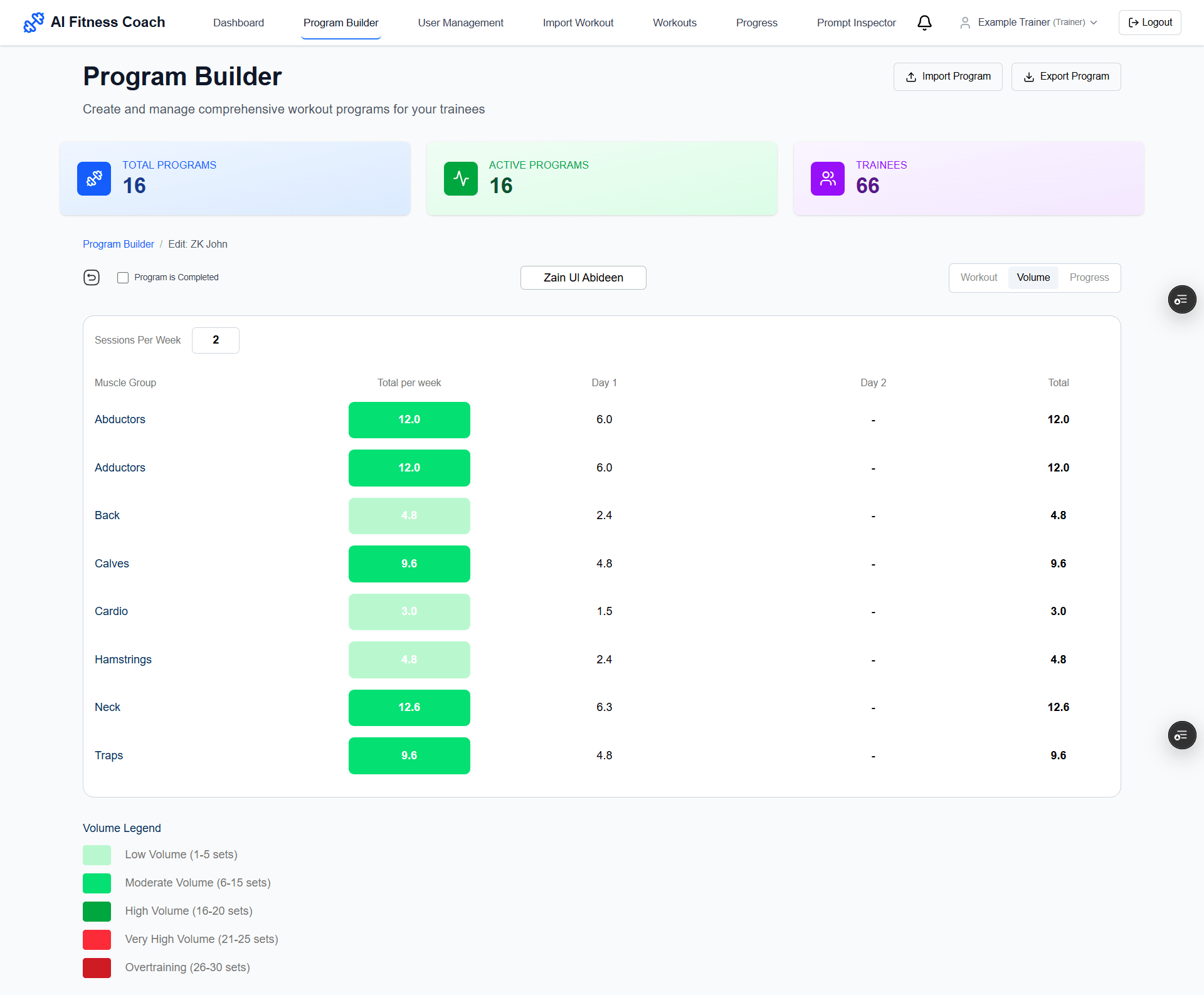The width and height of the screenshot is (1204, 995).
Task: Click the Back muscle group label
Action: coord(107,515)
